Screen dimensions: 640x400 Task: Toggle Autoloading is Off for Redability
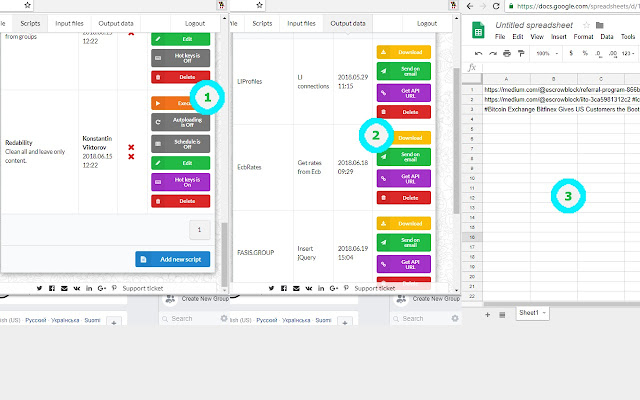point(180,122)
